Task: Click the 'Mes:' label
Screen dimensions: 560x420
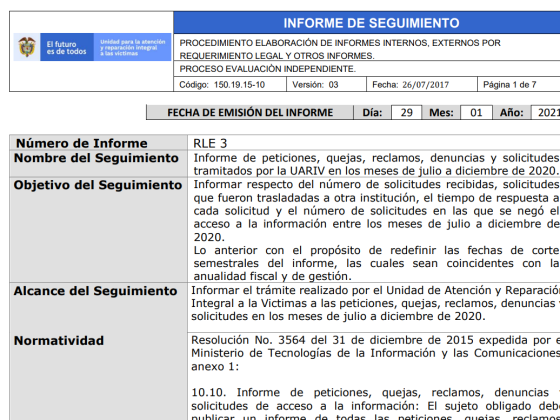Action: click(441, 112)
